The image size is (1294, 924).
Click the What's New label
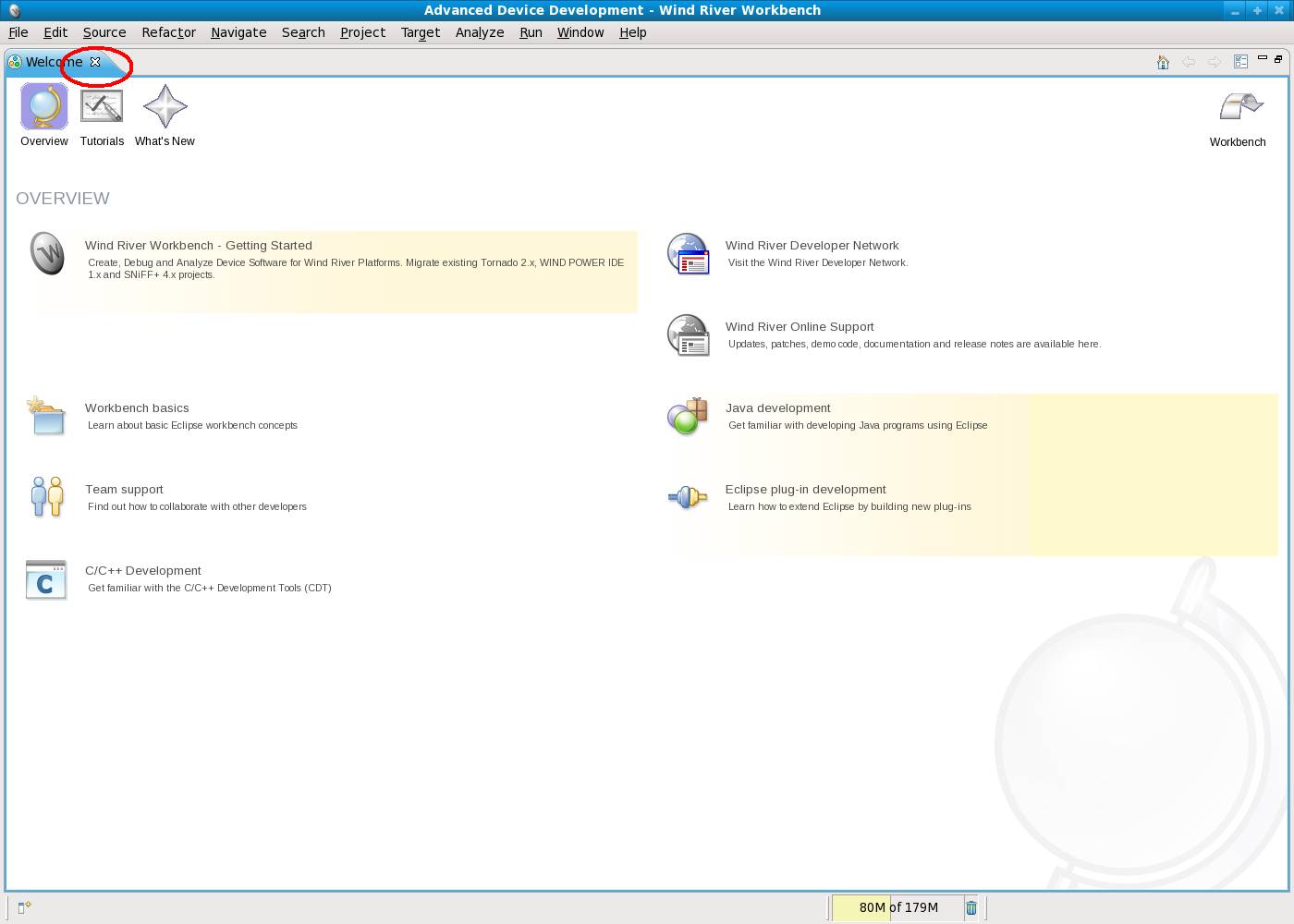pos(165,141)
